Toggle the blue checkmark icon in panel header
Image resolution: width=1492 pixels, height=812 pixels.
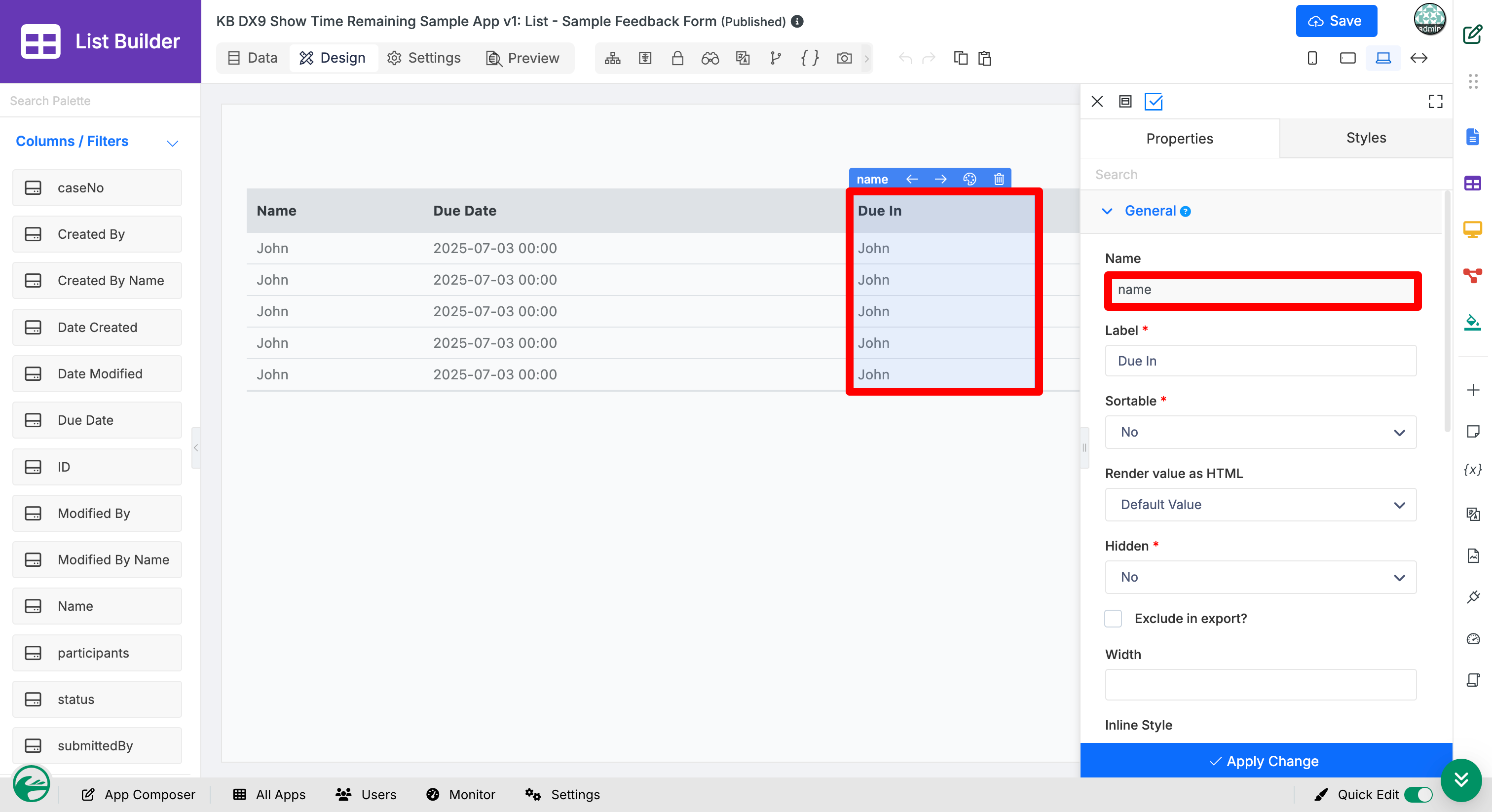tap(1153, 101)
